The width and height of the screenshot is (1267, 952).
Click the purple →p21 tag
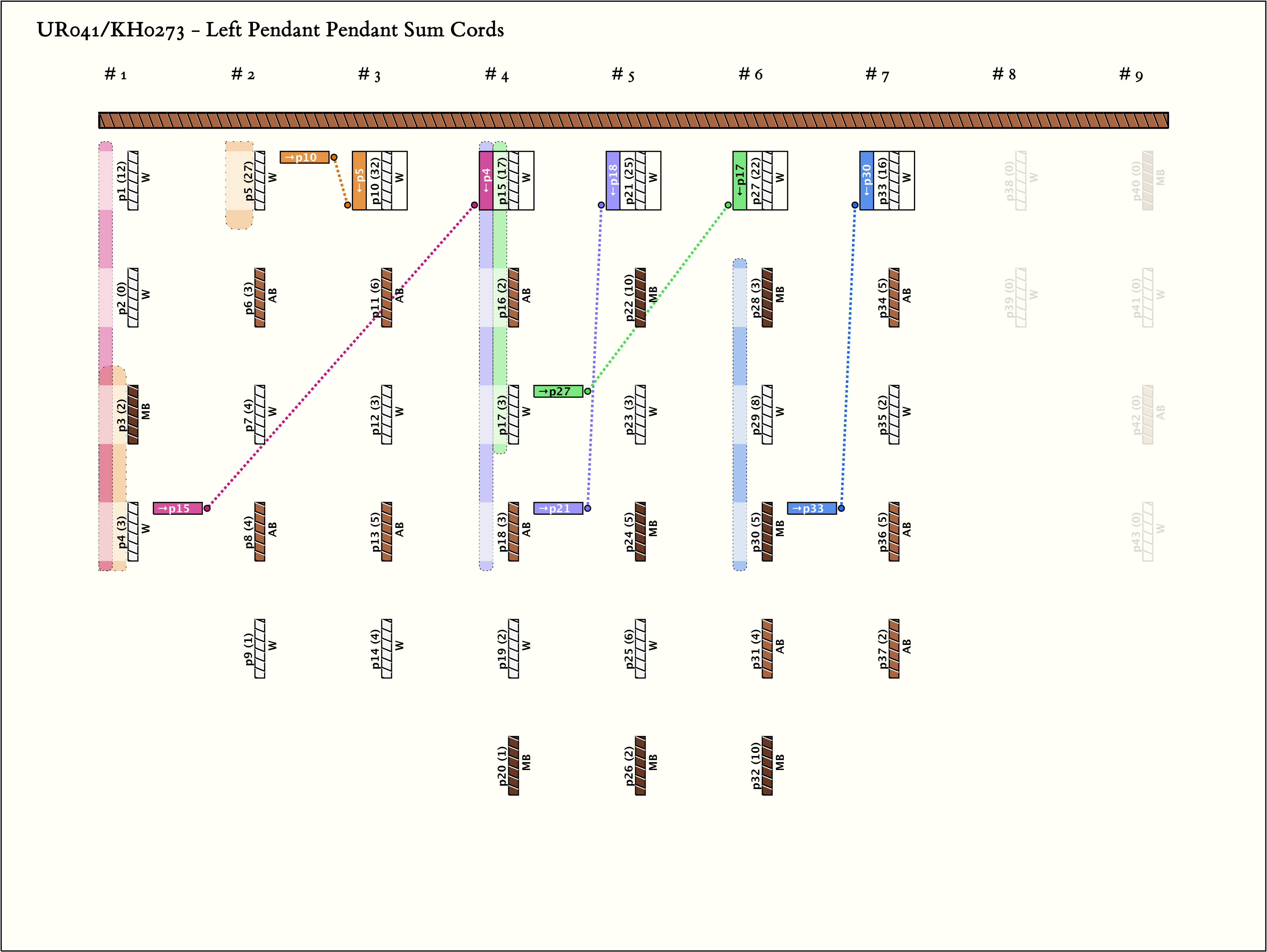point(558,508)
